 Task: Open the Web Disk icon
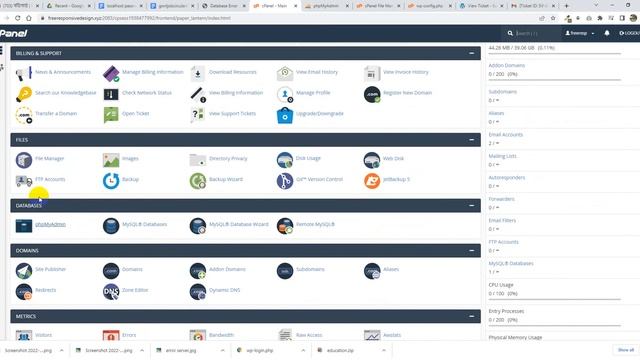pyautogui.click(x=371, y=160)
